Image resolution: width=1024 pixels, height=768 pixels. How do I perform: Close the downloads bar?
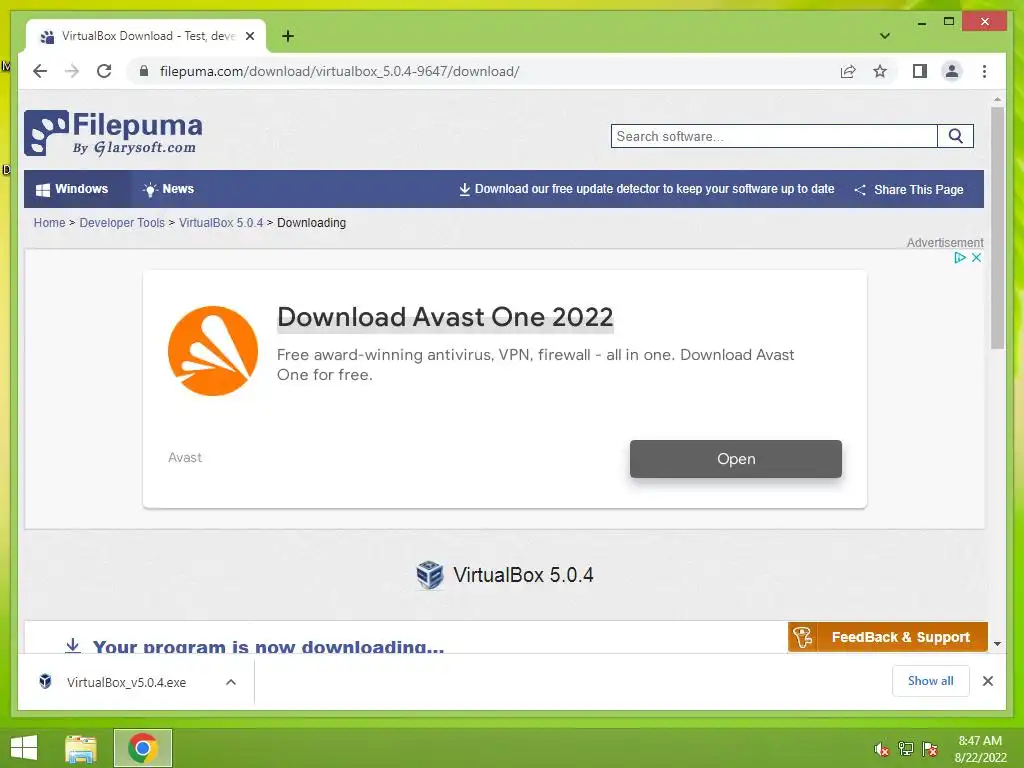[988, 681]
